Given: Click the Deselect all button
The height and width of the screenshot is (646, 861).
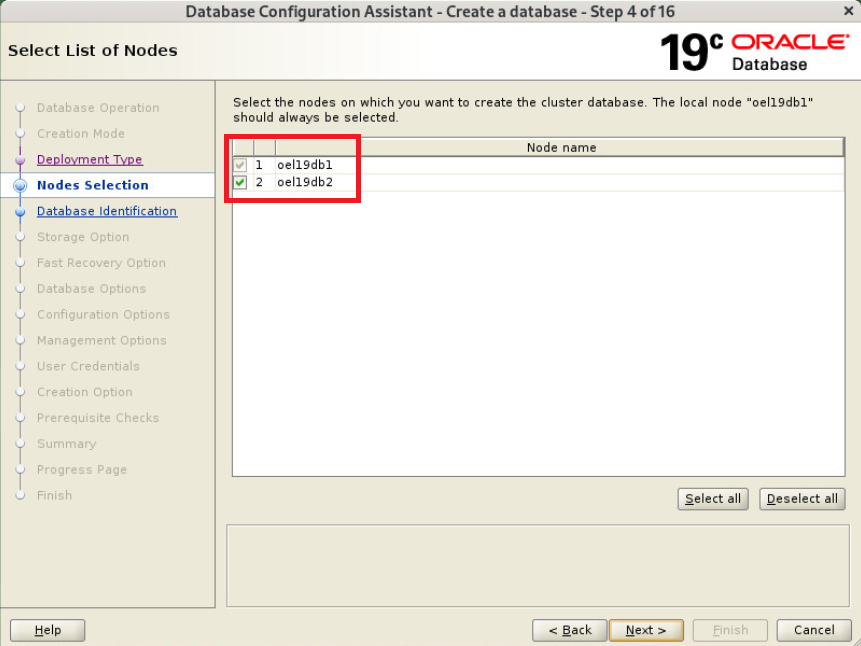Looking at the screenshot, I should coord(802,499).
